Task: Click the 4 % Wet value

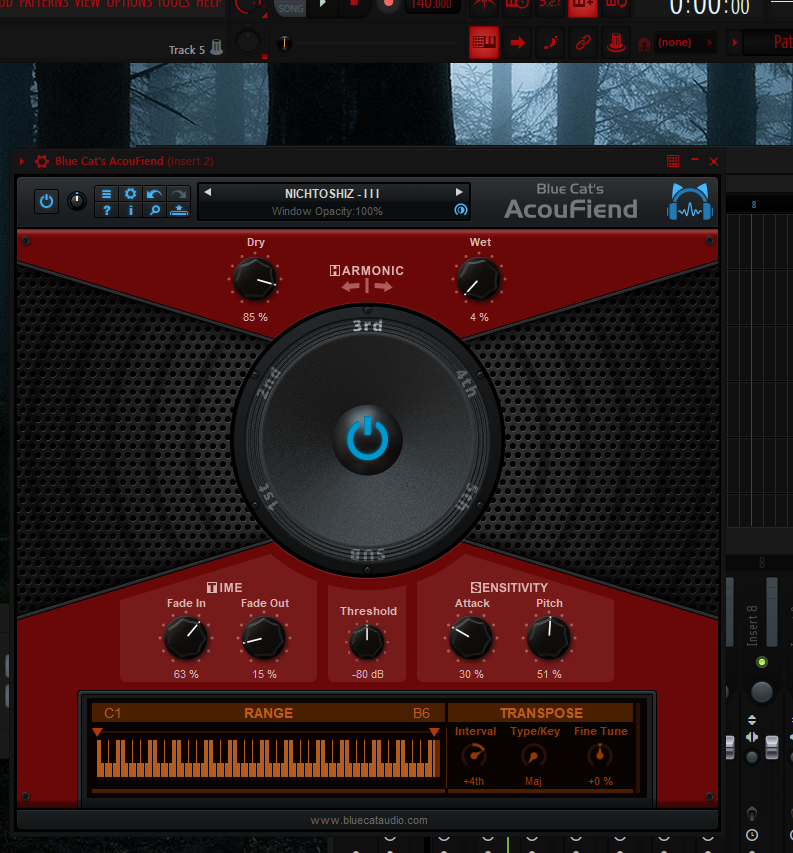Action: coord(479,317)
